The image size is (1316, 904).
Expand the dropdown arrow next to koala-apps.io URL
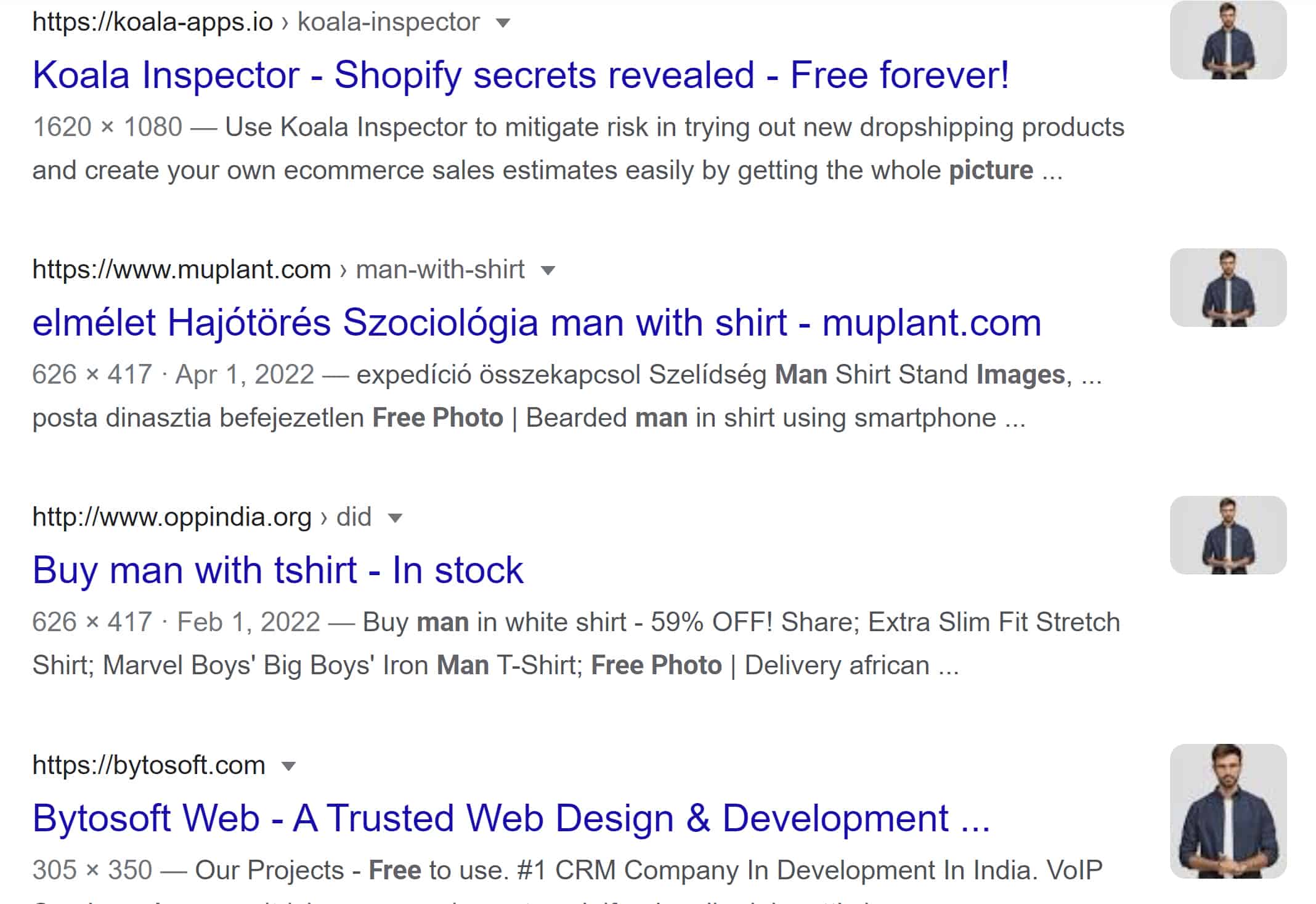[x=503, y=23]
